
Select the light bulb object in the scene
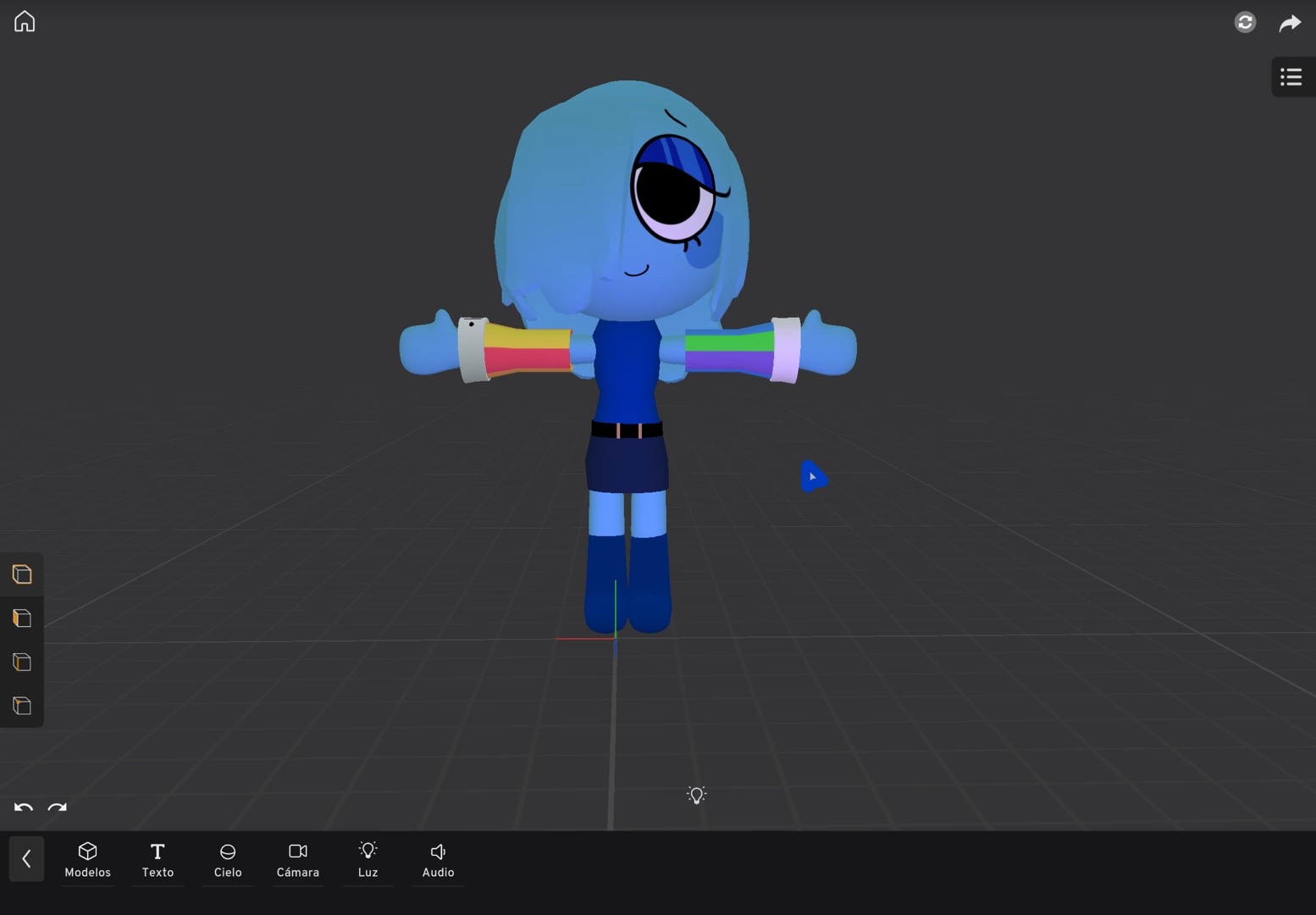[696, 795]
